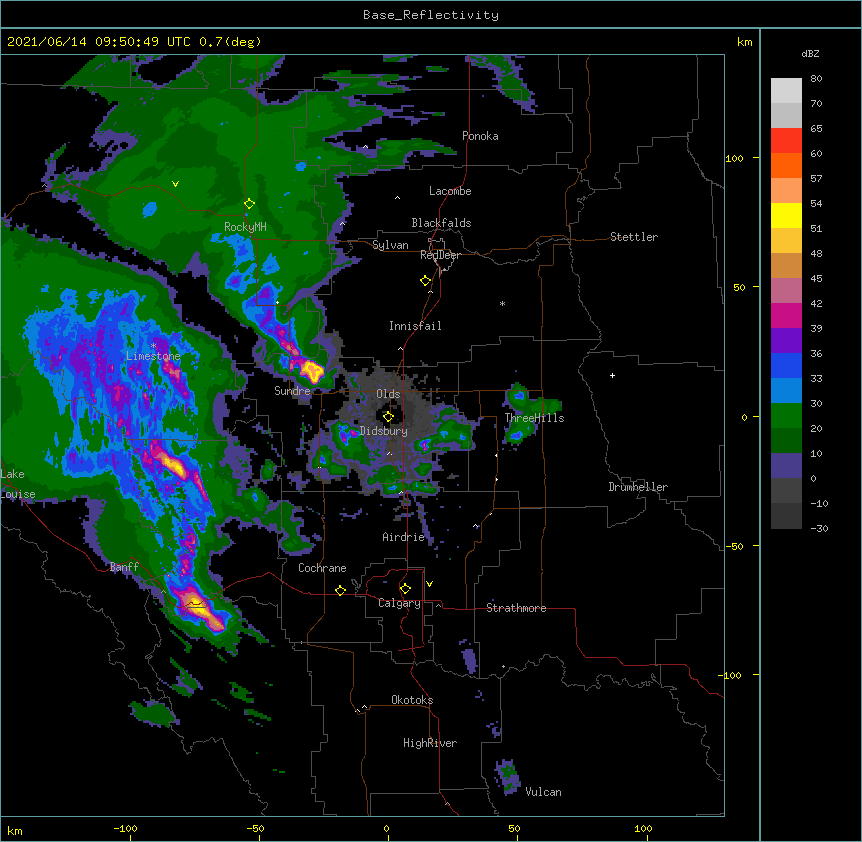
Task: Select the Okotoks label
Action: click(x=412, y=700)
